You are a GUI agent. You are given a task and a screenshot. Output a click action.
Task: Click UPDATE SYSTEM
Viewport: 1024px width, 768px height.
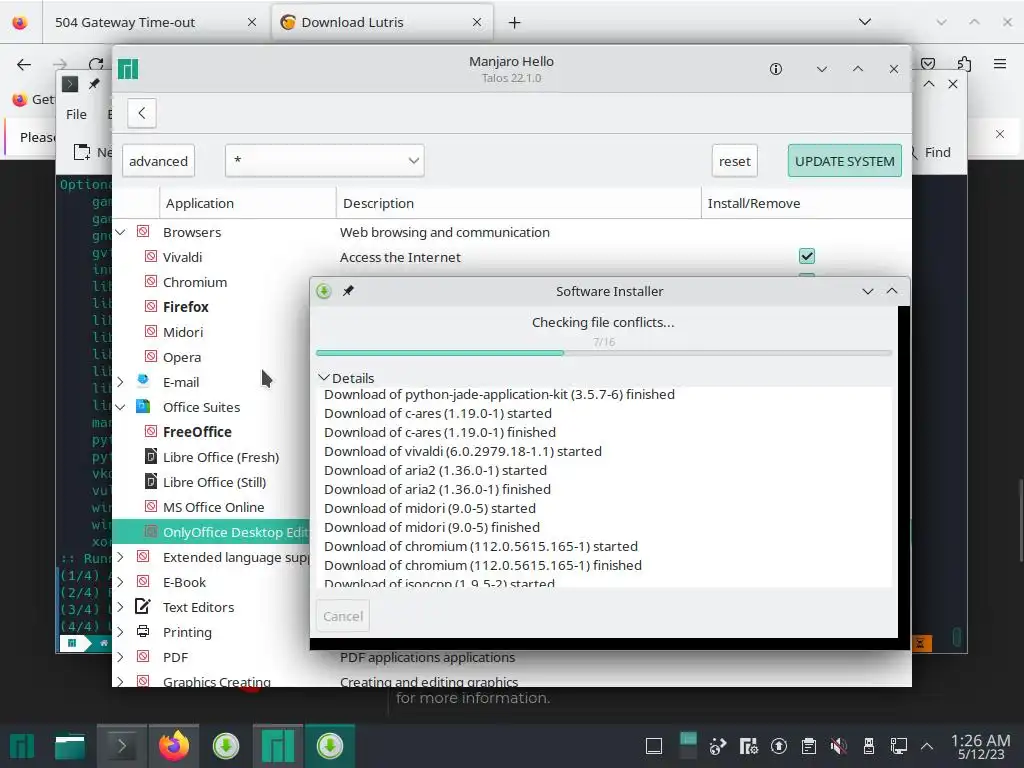click(x=844, y=161)
